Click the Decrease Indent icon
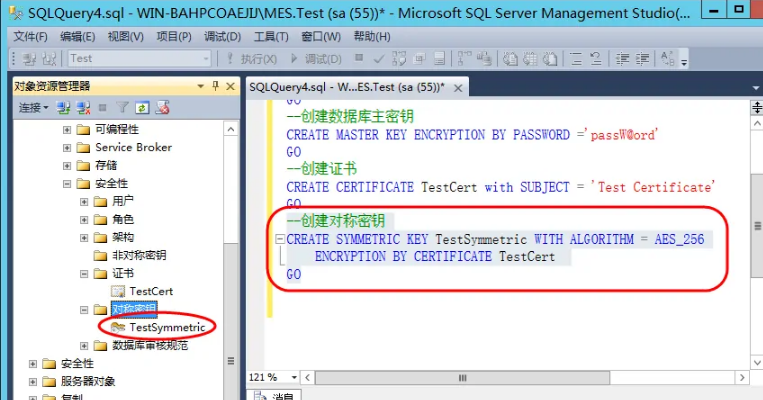This screenshot has width=763, height=400. pos(622,59)
